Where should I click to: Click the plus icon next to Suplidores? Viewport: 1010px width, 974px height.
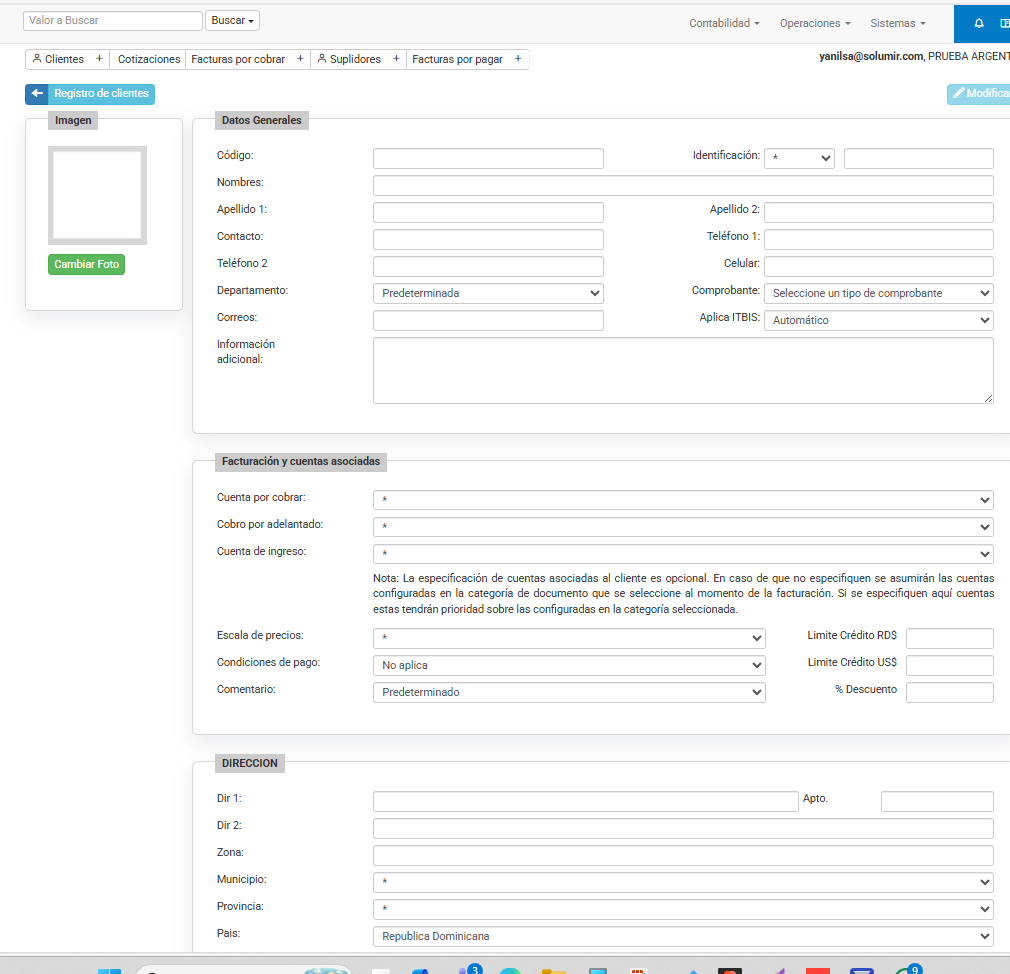pyautogui.click(x=396, y=59)
